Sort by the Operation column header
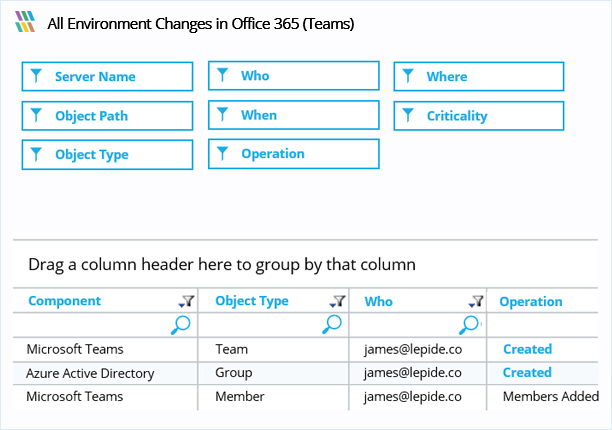The height and width of the screenshot is (430, 612). point(531,302)
